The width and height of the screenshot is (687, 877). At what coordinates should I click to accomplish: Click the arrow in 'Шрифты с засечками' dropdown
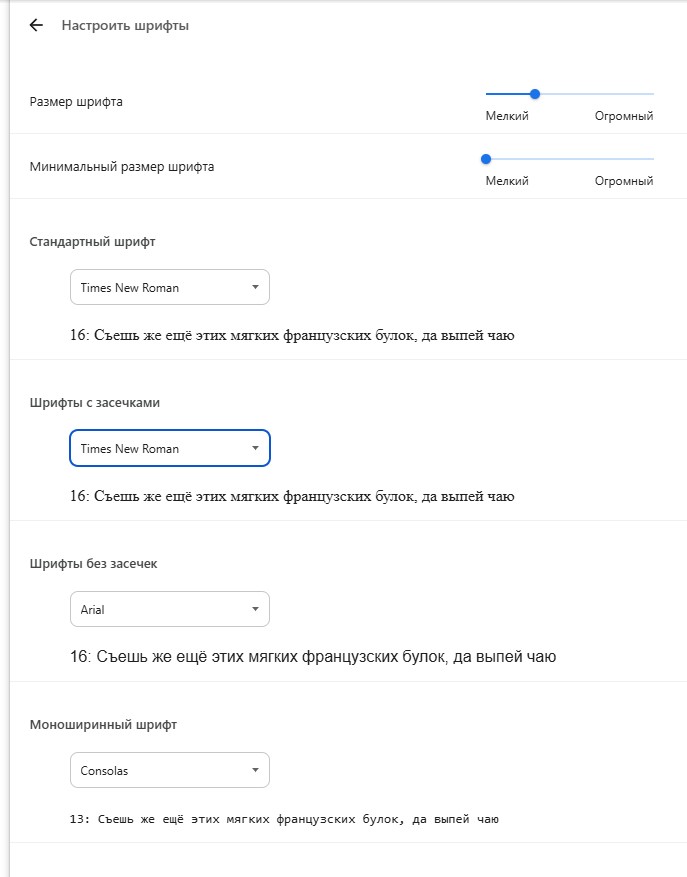click(255, 448)
